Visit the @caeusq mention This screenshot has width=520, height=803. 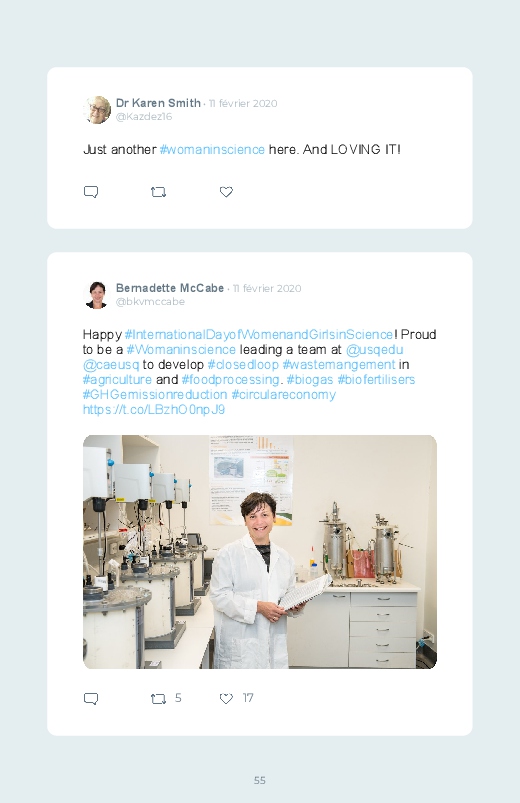(111, 365)
